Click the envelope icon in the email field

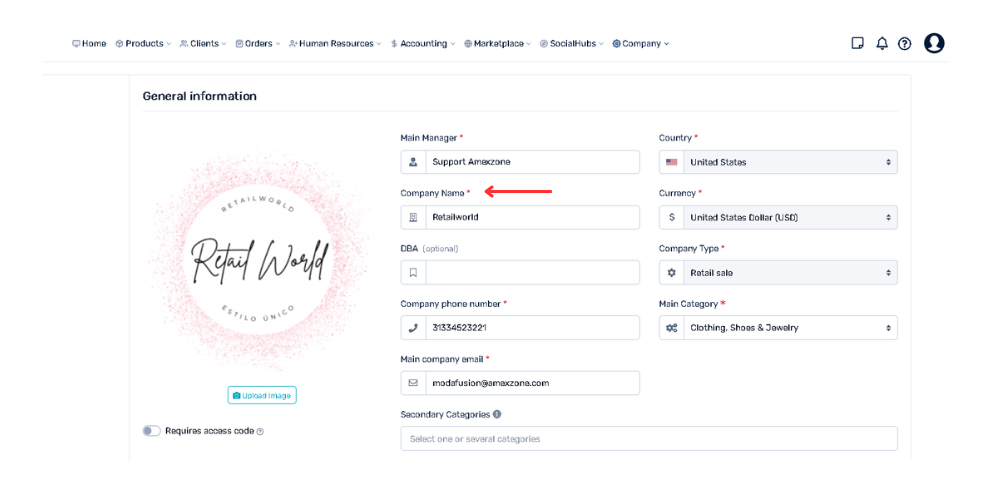pyautogui.click(x=413, y=383)
